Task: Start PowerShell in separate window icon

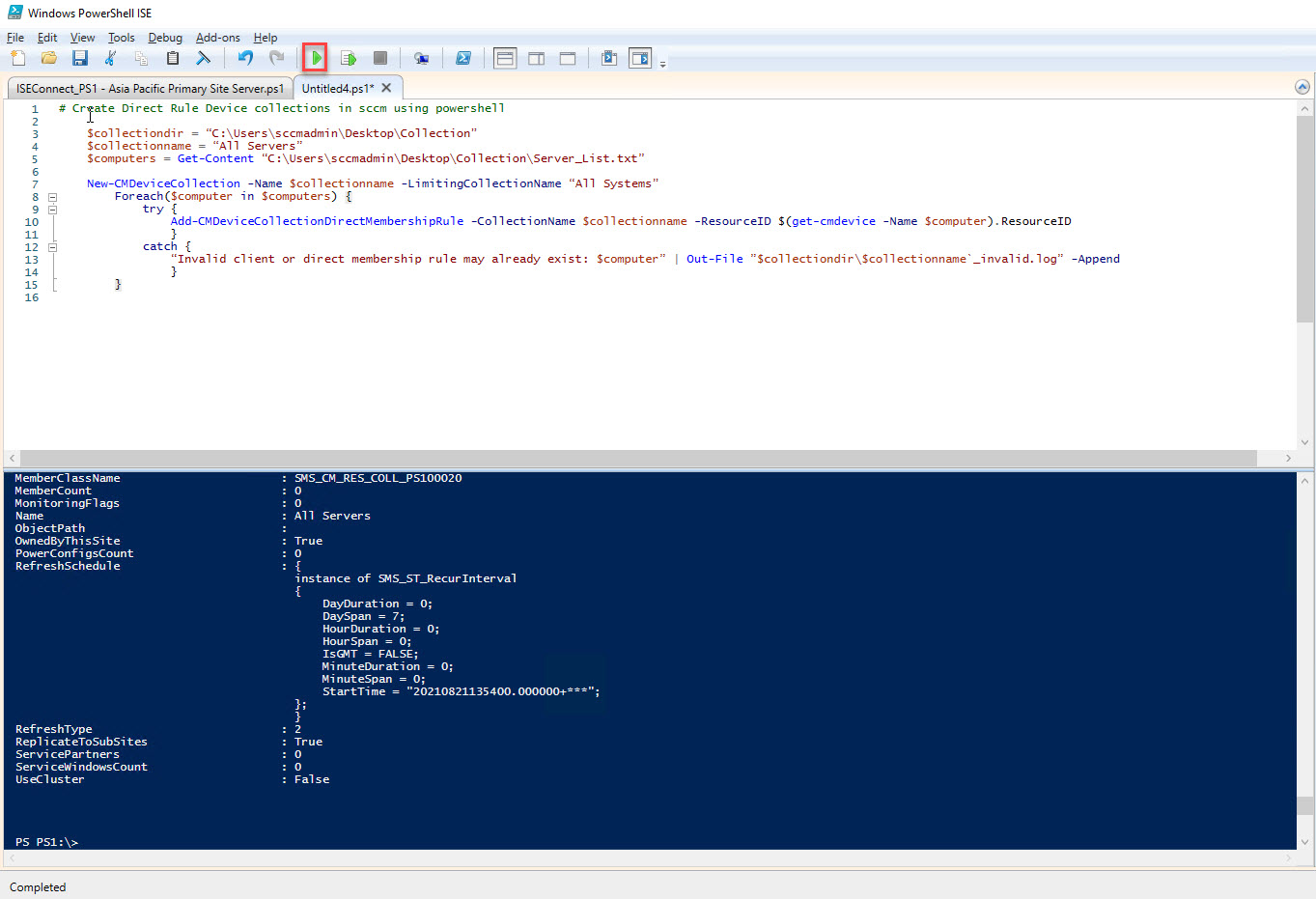Action: tap(463, 59)
